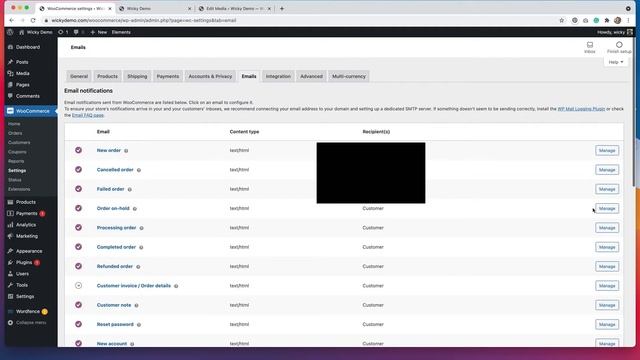Image resolution: width=640 pixels, height=360 pixels.
Task: Click Manage button for Completed order
Action: 607,247
